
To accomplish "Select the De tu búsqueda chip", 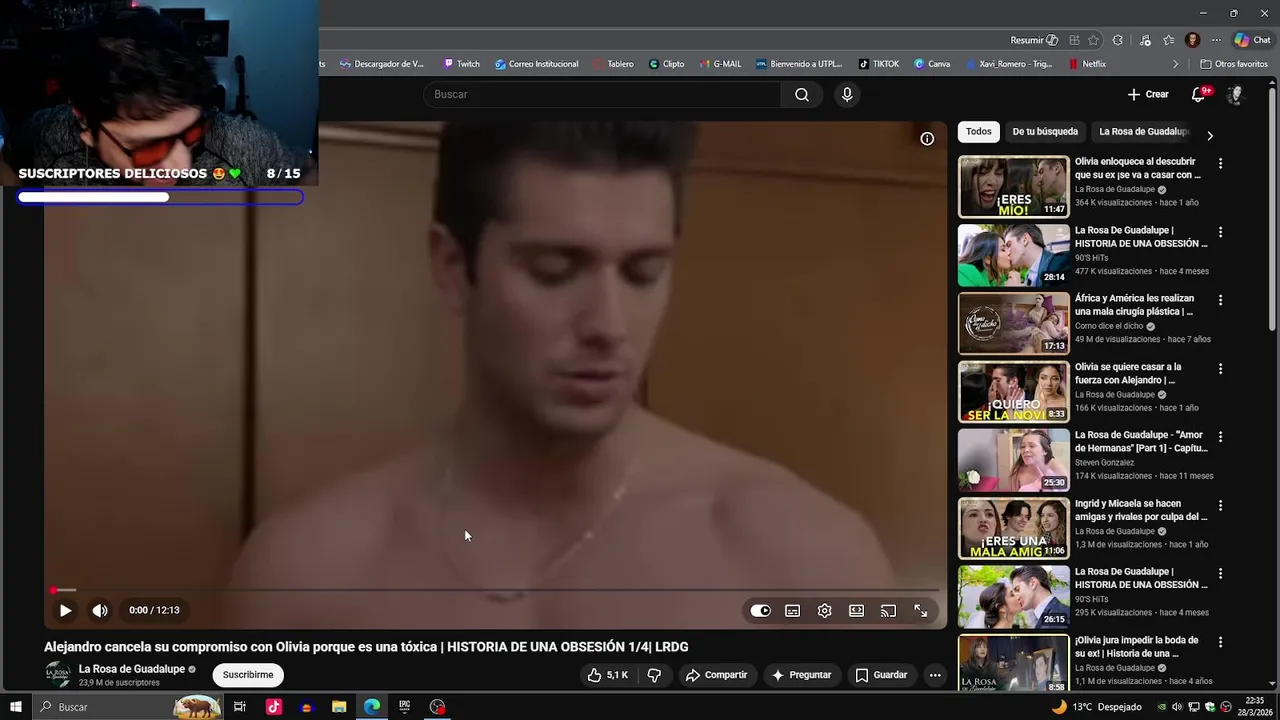I will click(x=1045, y=132).
